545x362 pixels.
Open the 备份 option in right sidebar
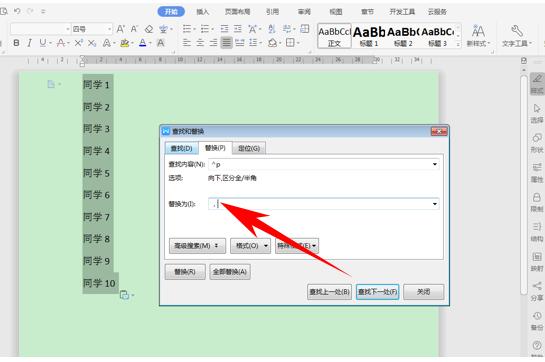tap(537, 321)
